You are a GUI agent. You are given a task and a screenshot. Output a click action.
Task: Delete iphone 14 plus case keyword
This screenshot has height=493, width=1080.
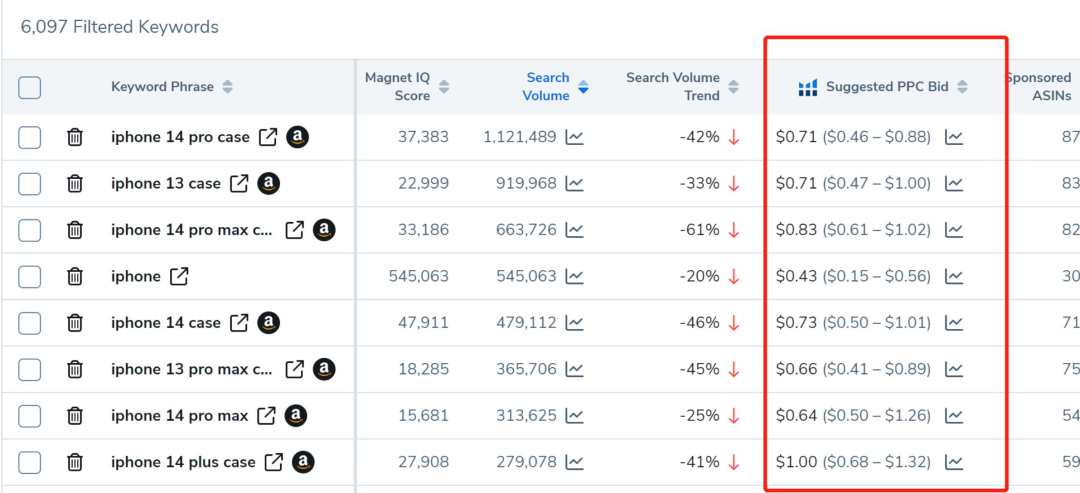[74, 462]
